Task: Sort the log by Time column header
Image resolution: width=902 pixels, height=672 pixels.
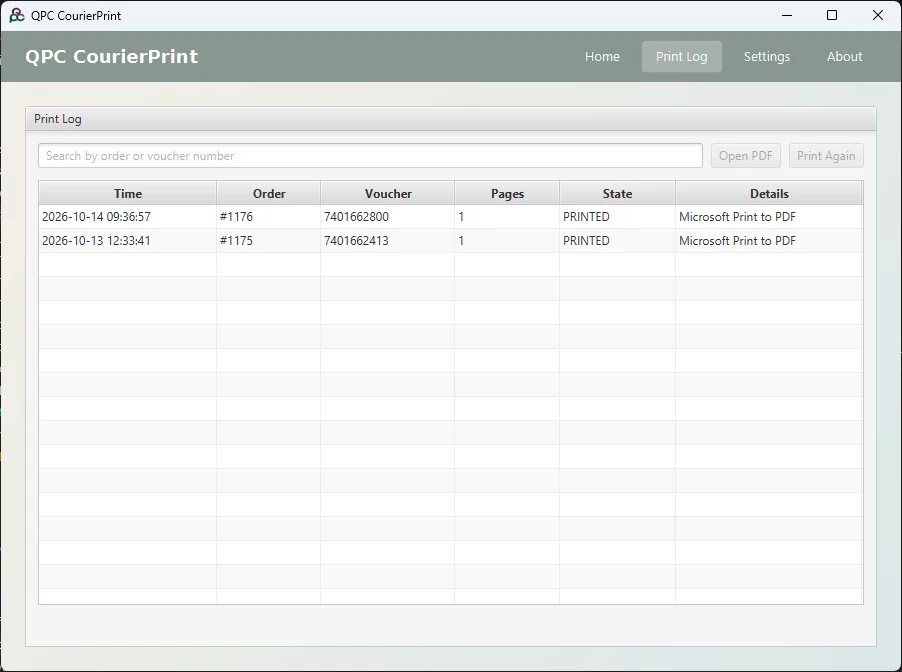Action: (128, 193)
